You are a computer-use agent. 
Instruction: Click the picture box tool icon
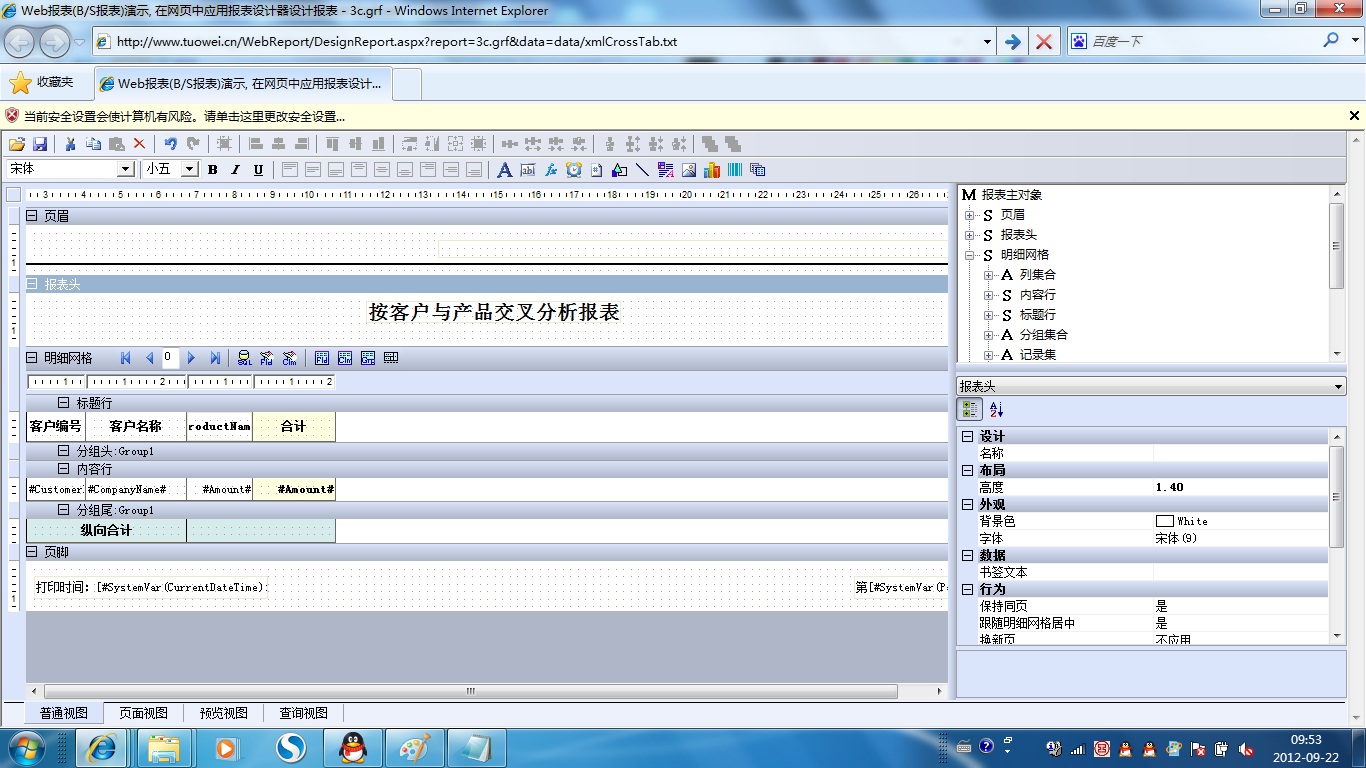[x=689, y=170]
